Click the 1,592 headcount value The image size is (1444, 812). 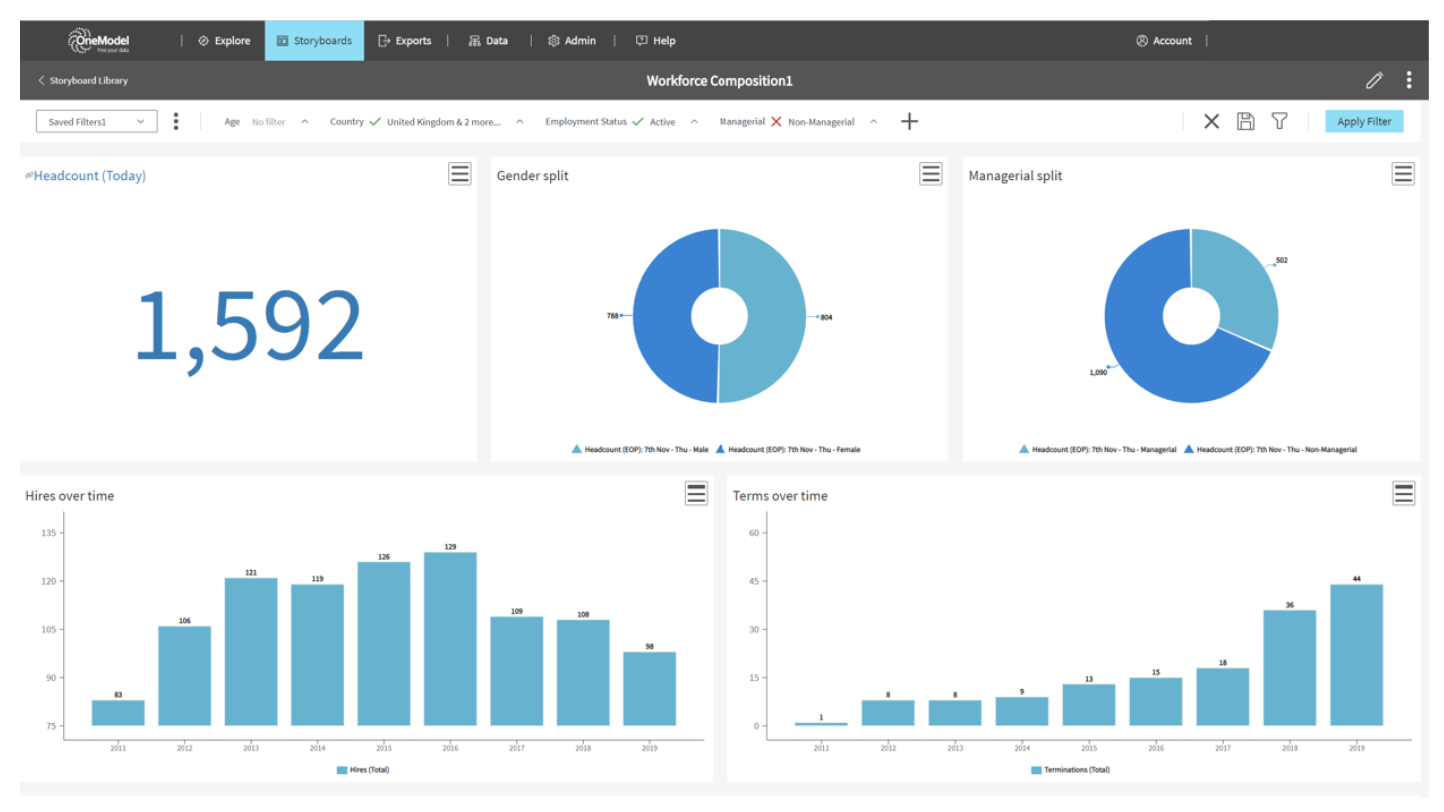(248, 326)
